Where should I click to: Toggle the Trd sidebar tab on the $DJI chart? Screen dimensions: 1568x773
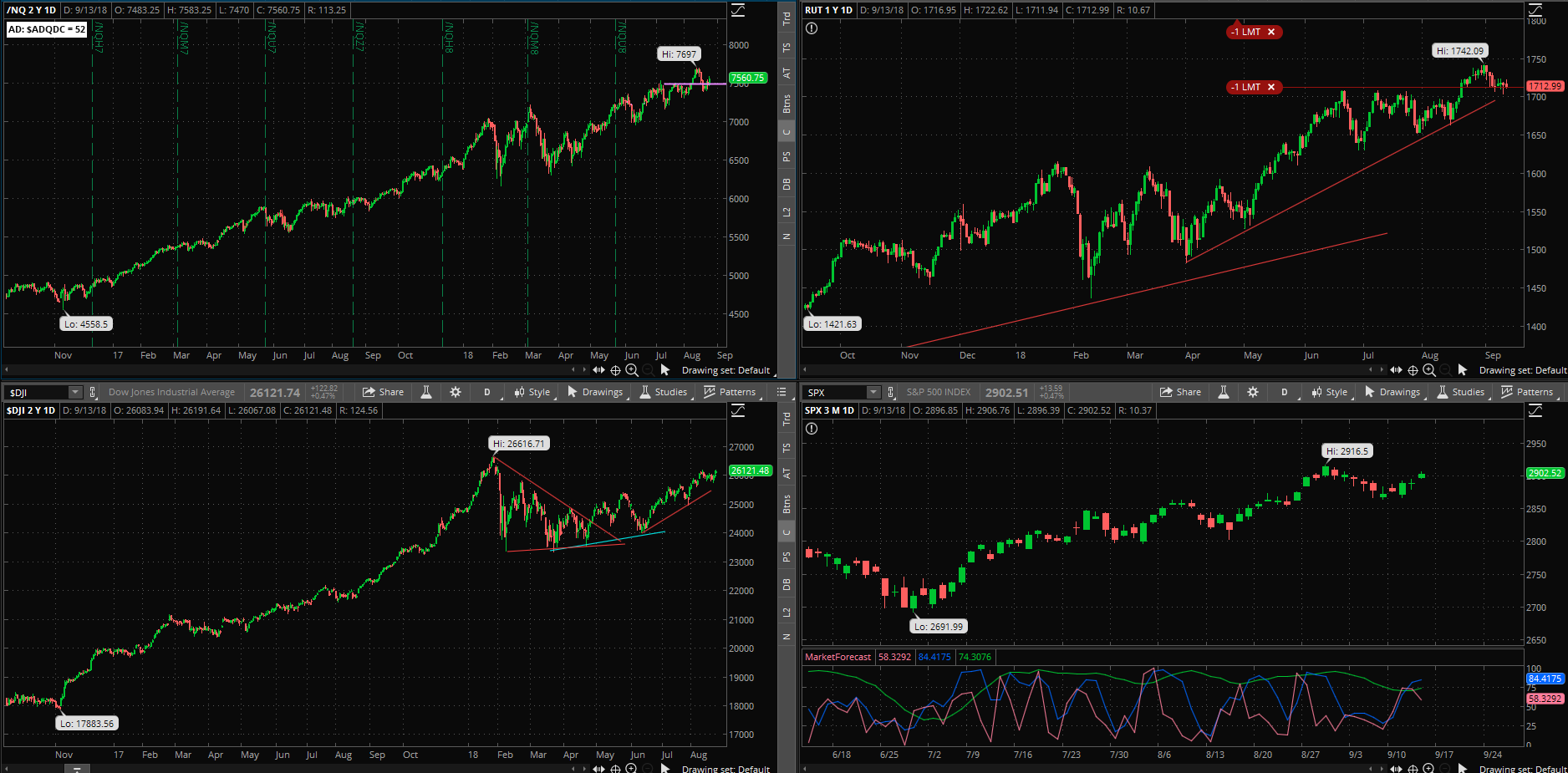click(x=787, y=420)
